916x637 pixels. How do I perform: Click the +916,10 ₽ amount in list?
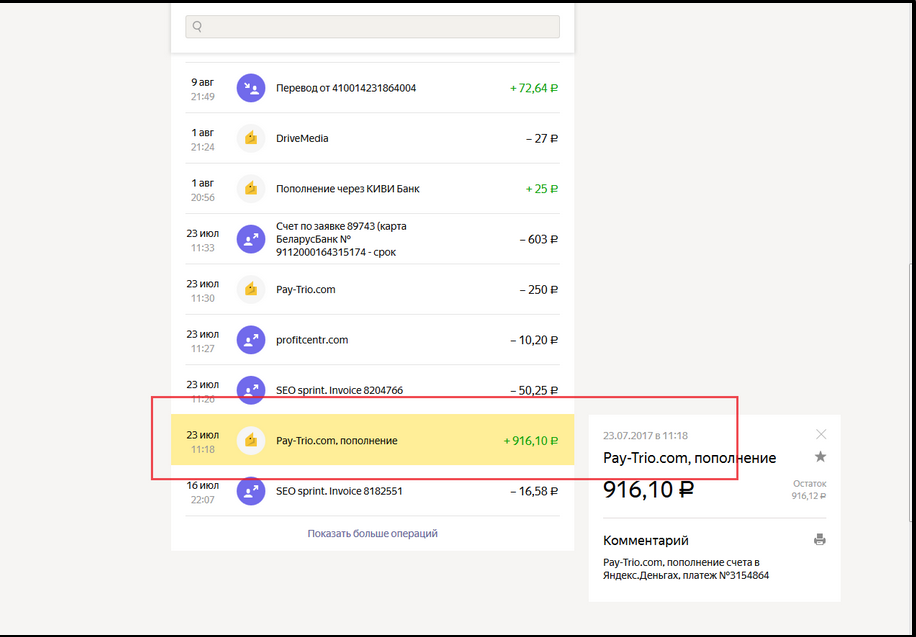[530, 441]
